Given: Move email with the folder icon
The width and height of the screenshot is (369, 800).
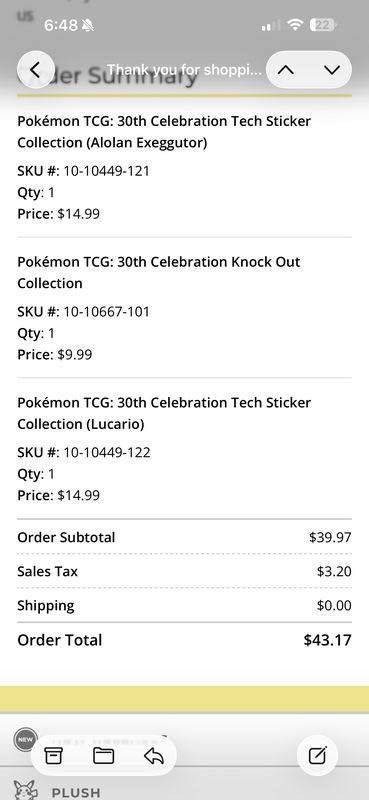Looking at the screenshot, I should click(104, 755).
